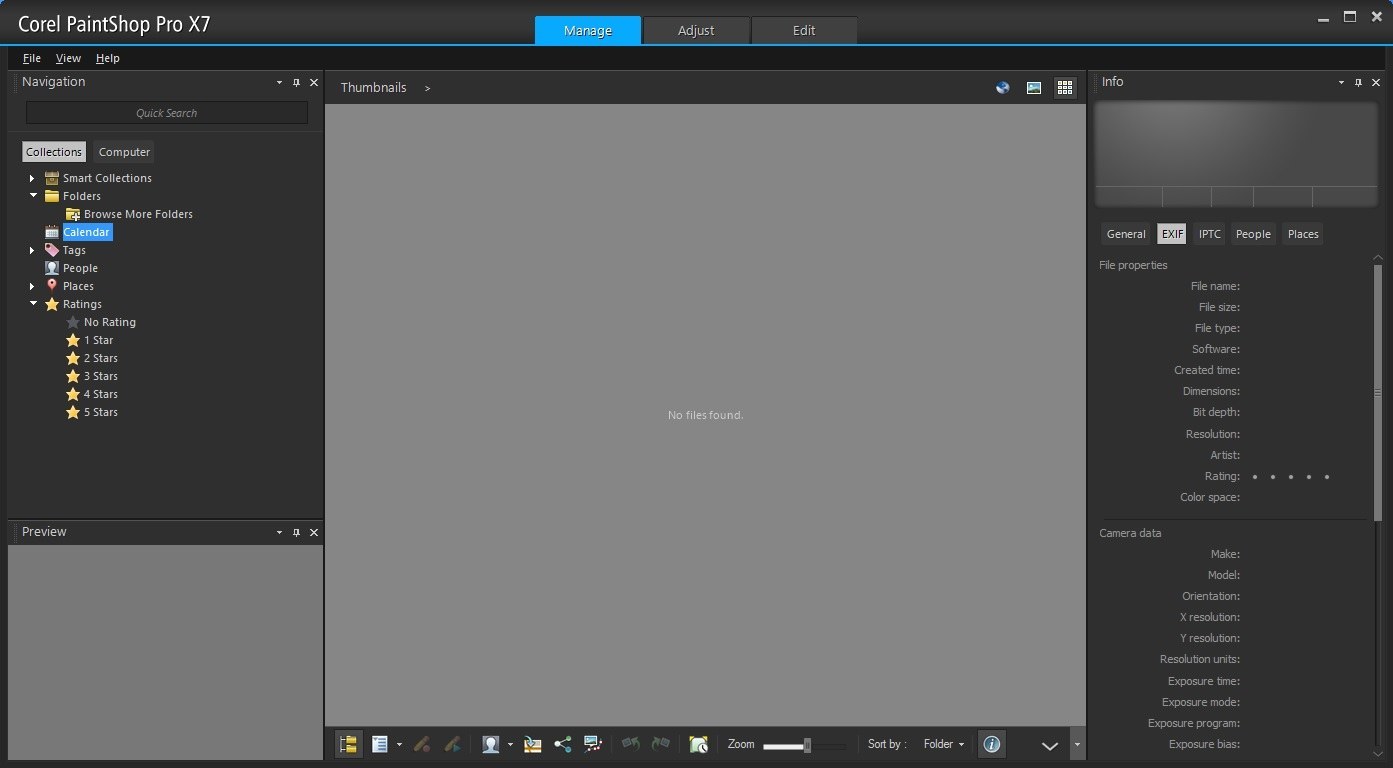This screenshot has height=768, width=1393.
Task: Open the General tab in Info
Action: [1126, 234]
